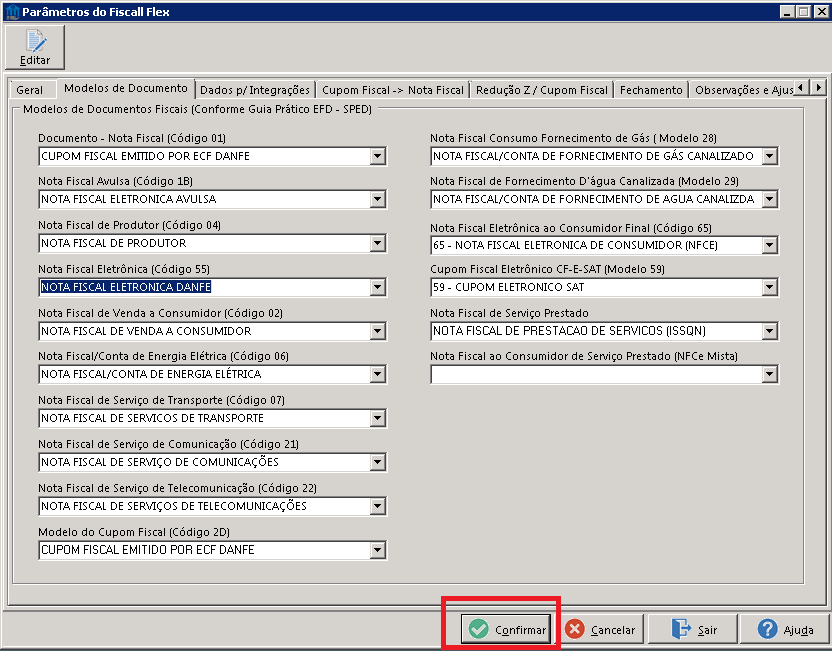This screenshot has width=832, height=651.
Task: Expand the Modelo do Cupom Fiscal (Código 2D) dropdown
Action: coord(377,550)
